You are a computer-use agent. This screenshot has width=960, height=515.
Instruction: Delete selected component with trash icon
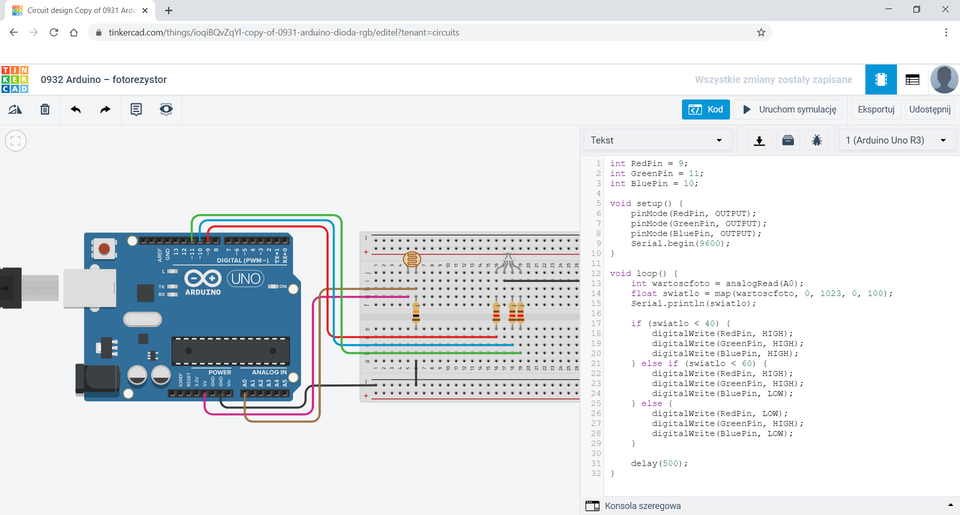[x=45, y=110]
